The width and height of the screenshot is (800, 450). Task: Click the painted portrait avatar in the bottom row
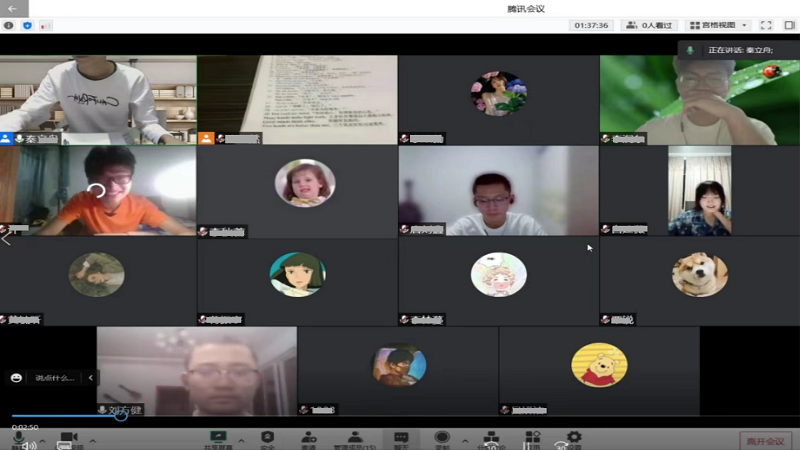[398, 365]
